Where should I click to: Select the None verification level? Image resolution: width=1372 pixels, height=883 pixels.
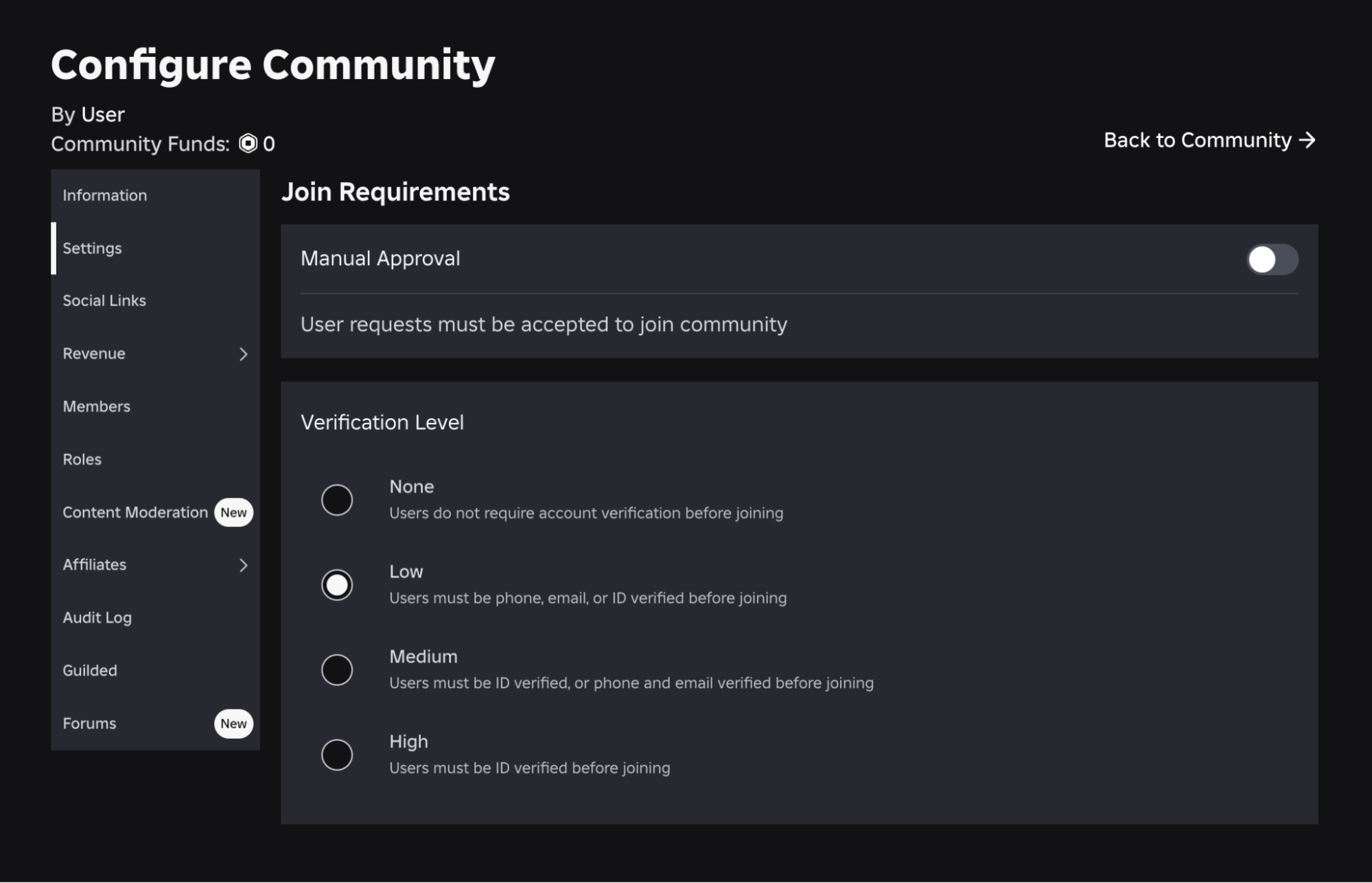337,499
